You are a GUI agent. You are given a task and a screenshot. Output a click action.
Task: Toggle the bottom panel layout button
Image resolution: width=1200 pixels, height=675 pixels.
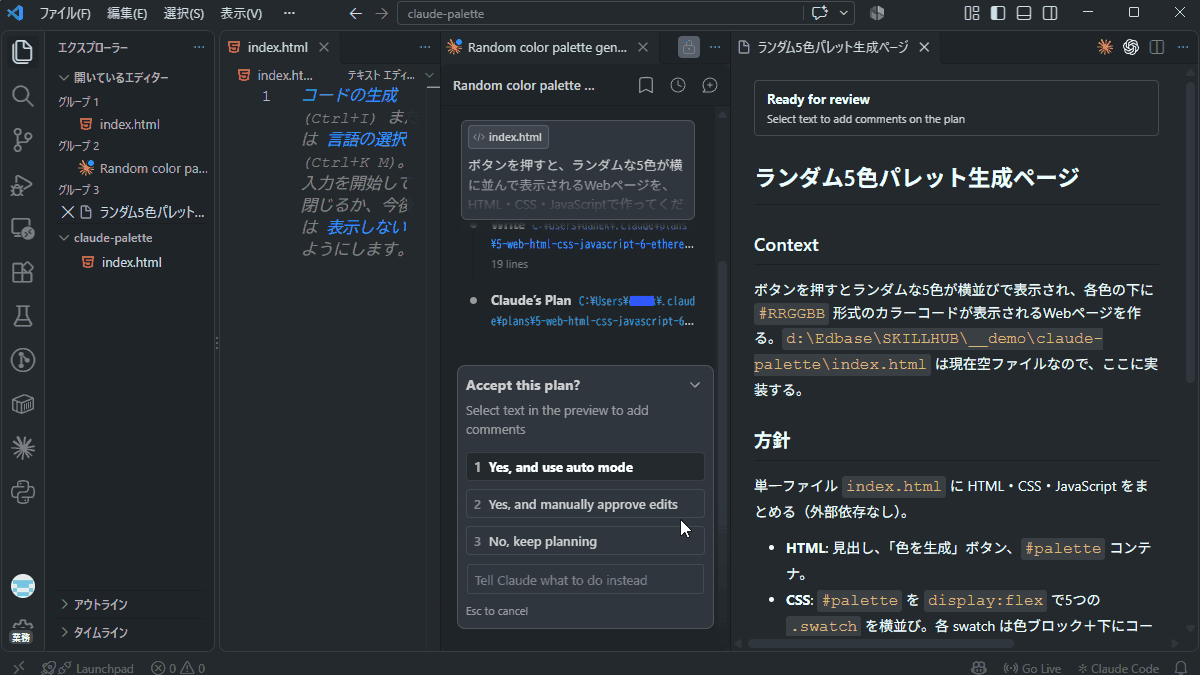click(1024, 13)
